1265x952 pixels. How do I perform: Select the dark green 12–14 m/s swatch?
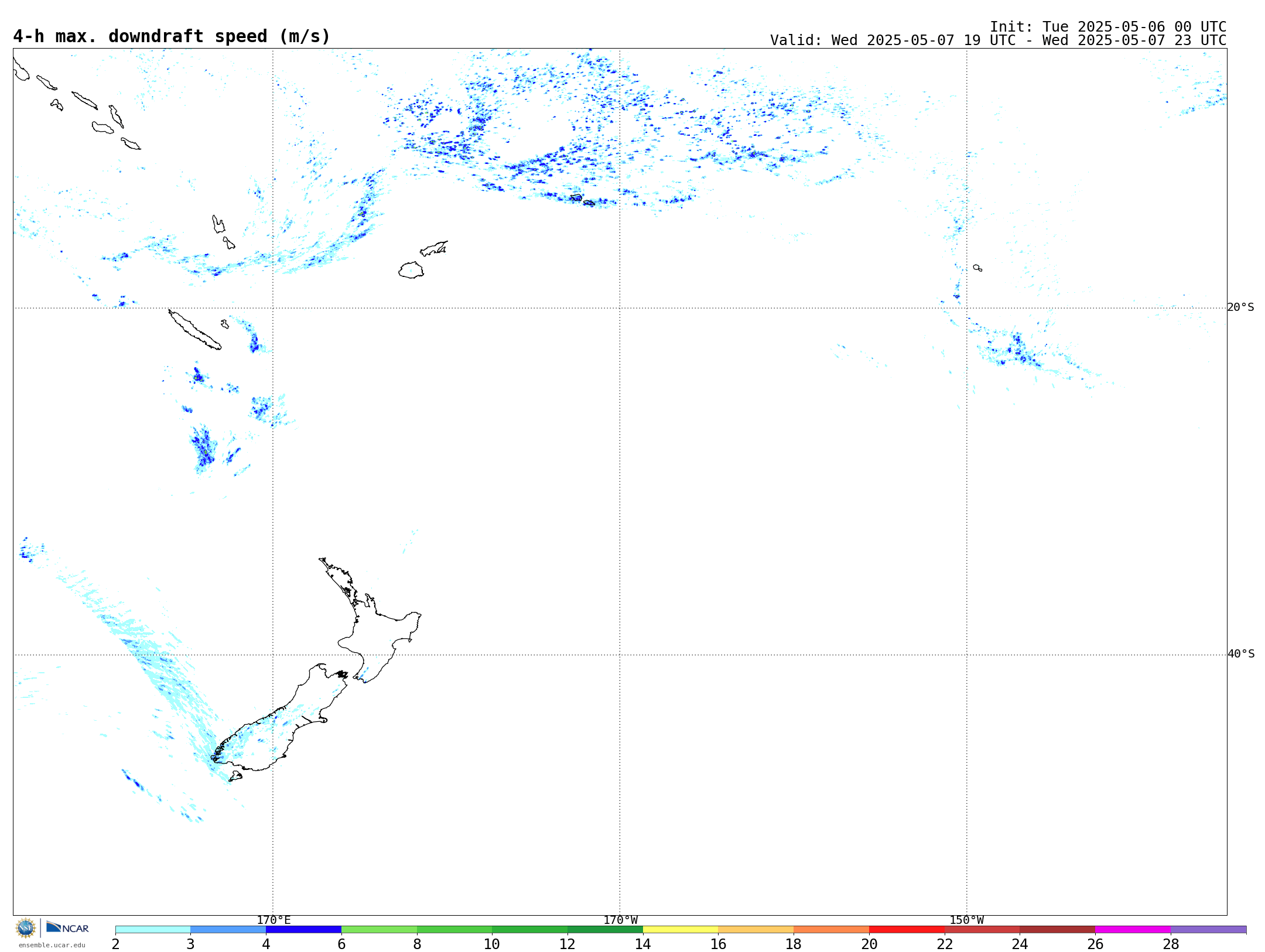(606, 930)
